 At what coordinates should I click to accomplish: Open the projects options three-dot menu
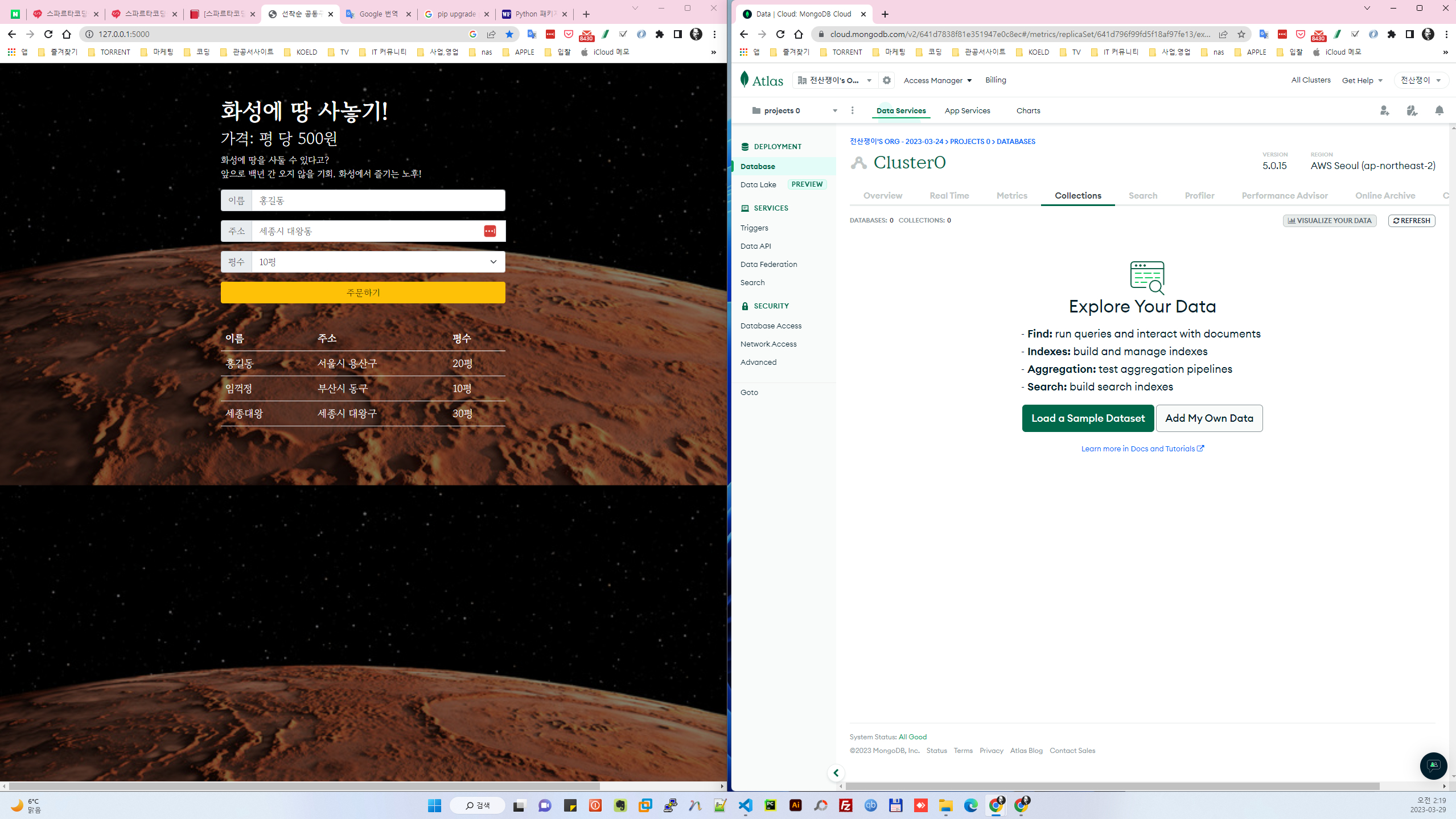point(852,110)
